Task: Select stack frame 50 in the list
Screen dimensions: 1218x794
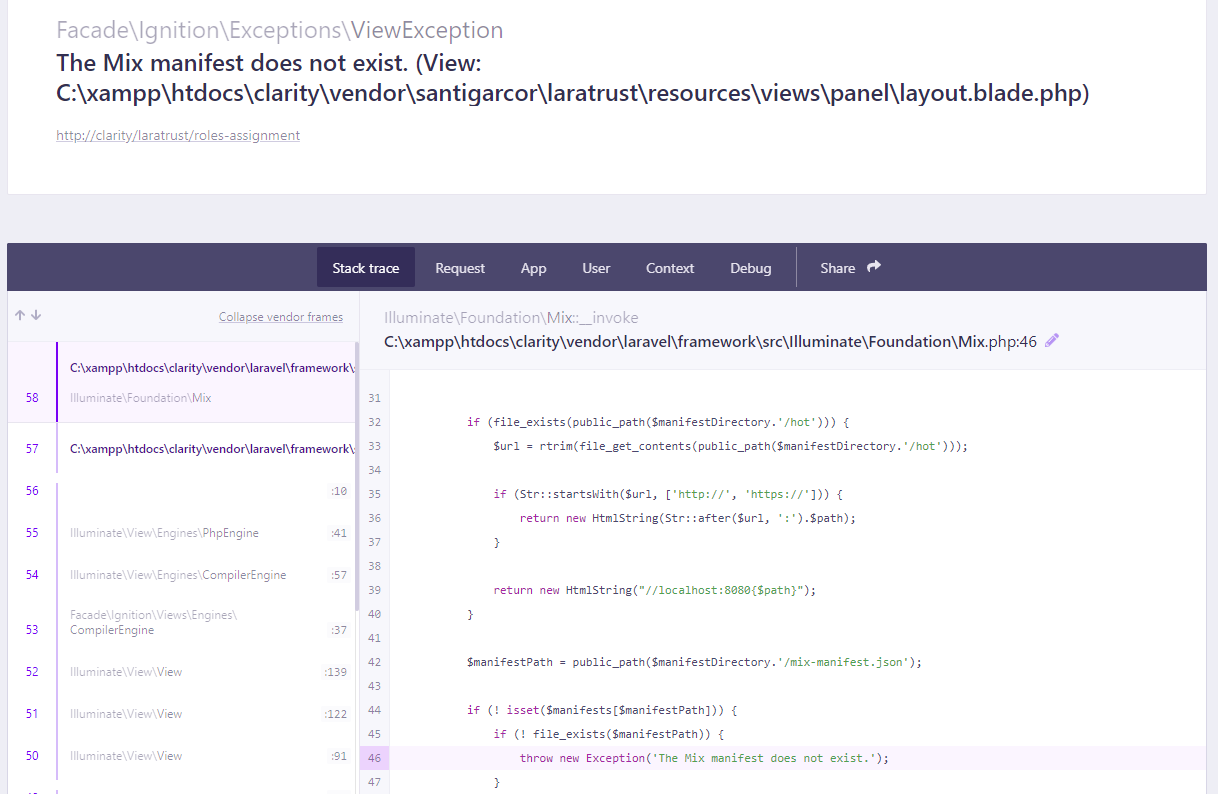Action: click(180, 755)
